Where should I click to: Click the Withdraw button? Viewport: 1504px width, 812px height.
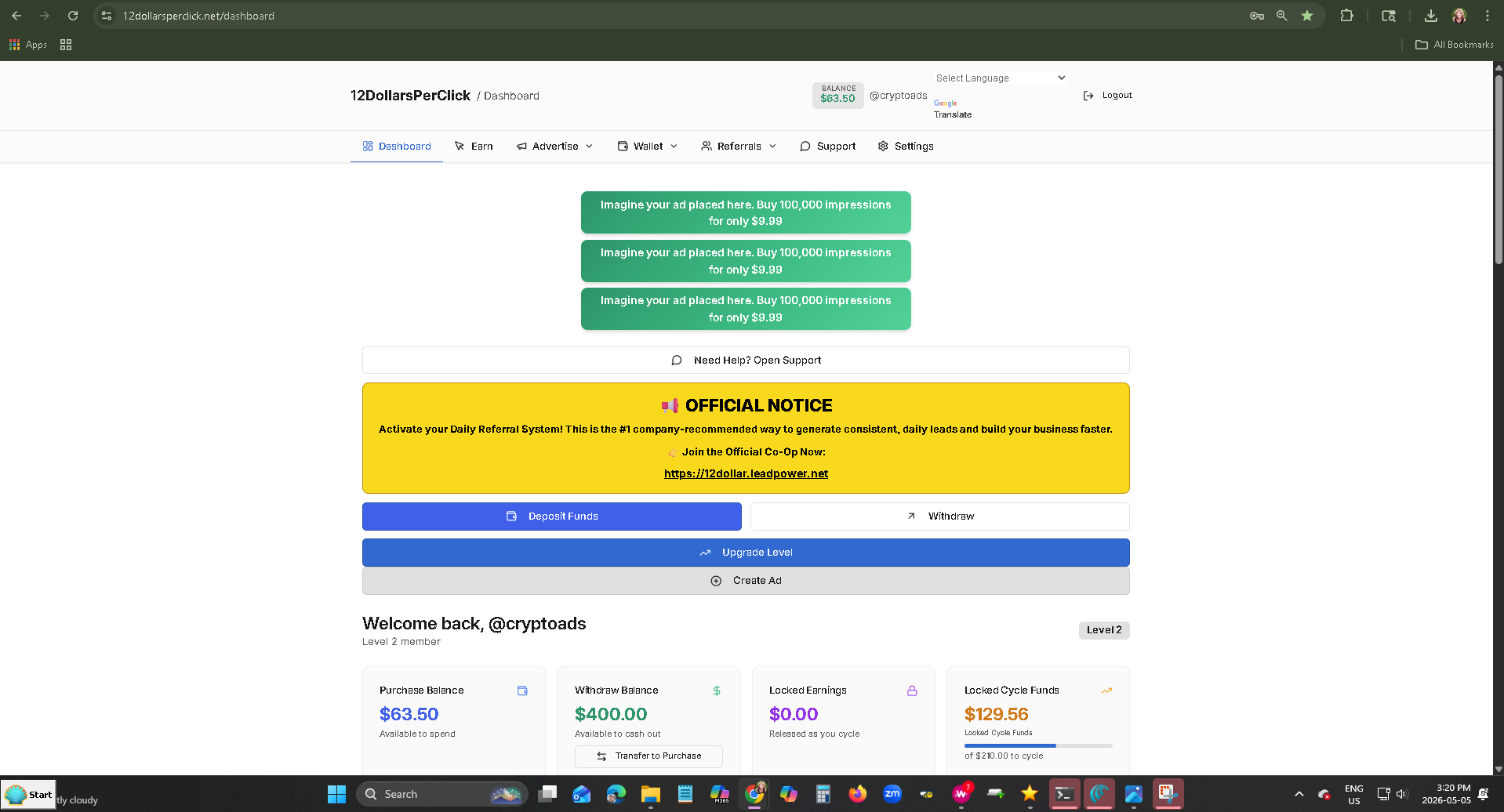pos(940,517)
